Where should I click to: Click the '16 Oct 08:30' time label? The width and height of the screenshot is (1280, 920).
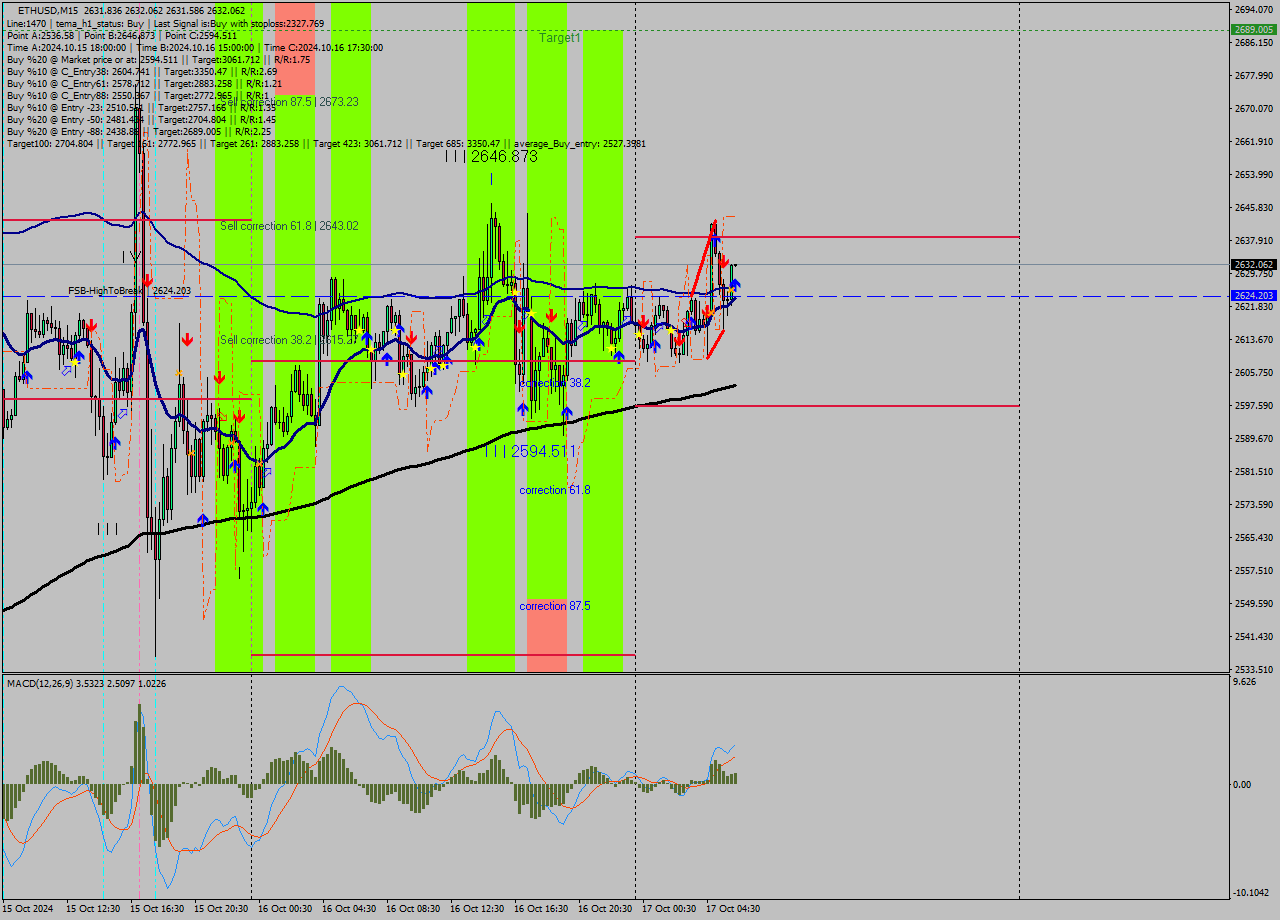[413, 909]
